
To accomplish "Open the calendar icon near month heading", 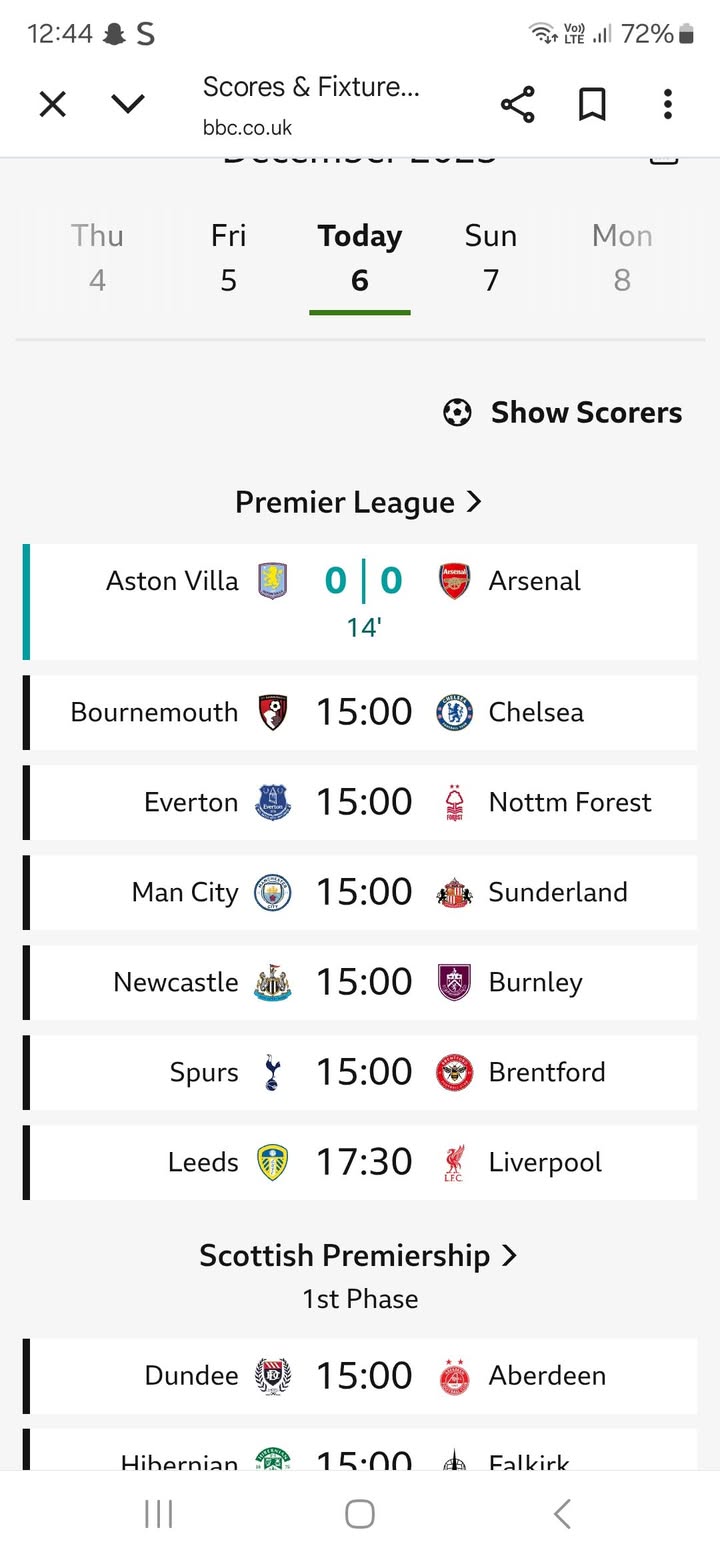I will tap(664, 158).
